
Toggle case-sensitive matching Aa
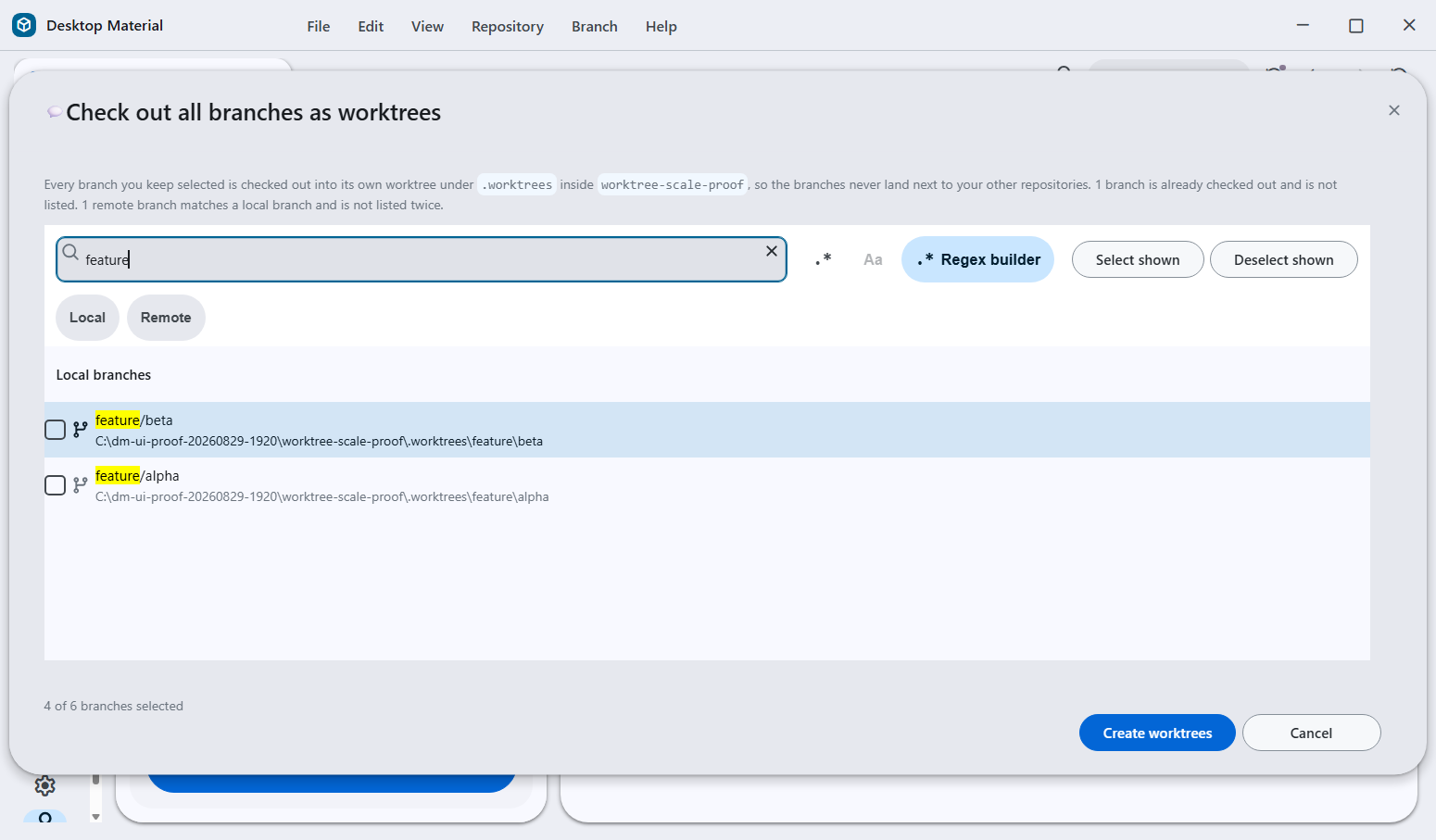click(x=873, y=259)
